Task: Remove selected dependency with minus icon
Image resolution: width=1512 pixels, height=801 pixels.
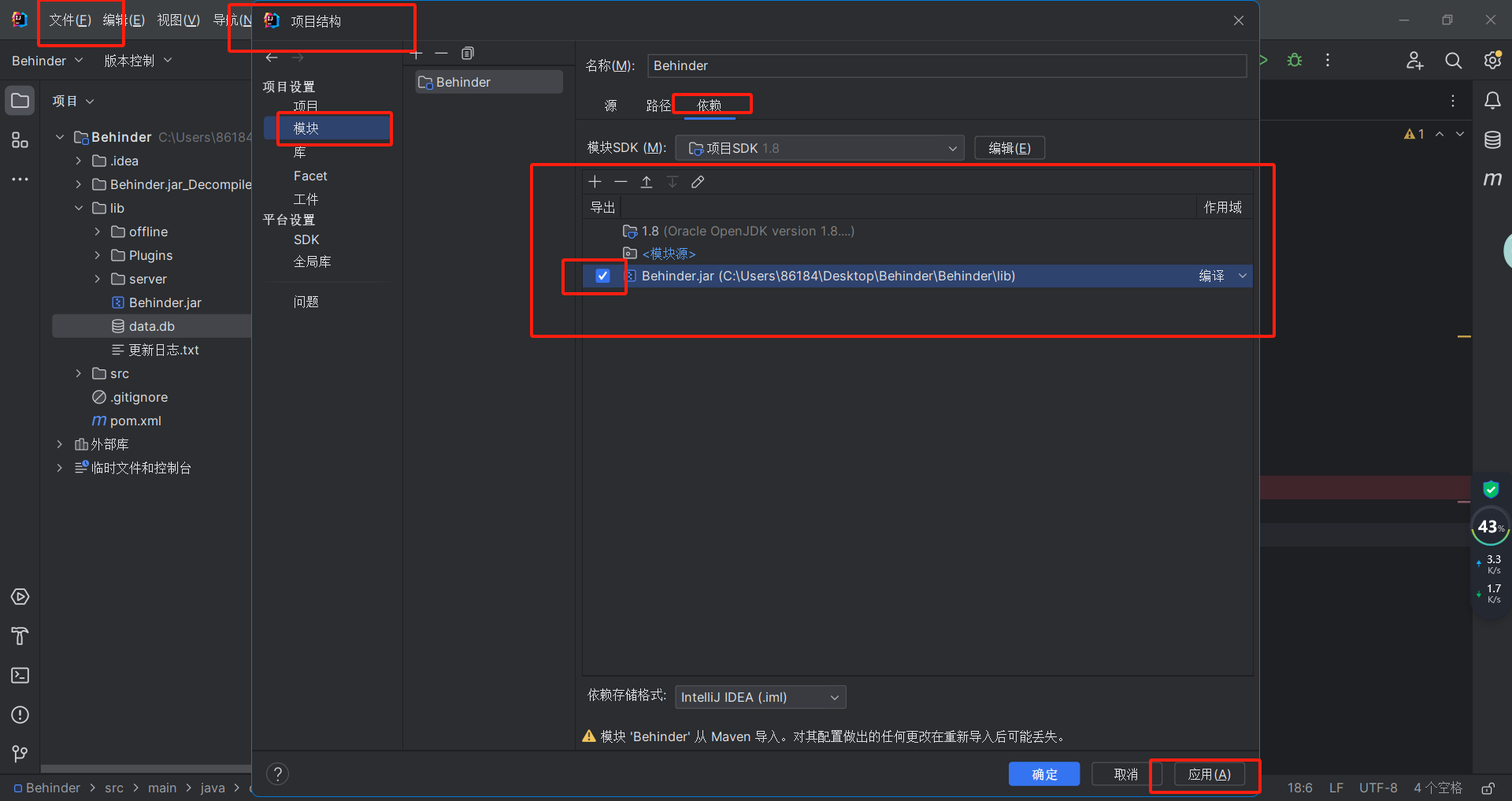Action: coord(621,182)
